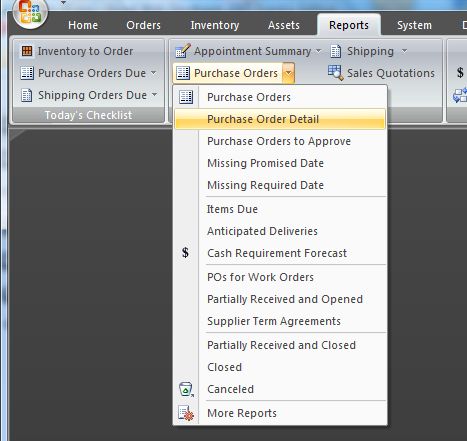Expand the Appointment Summary dropdown arrow

(318, 51)
